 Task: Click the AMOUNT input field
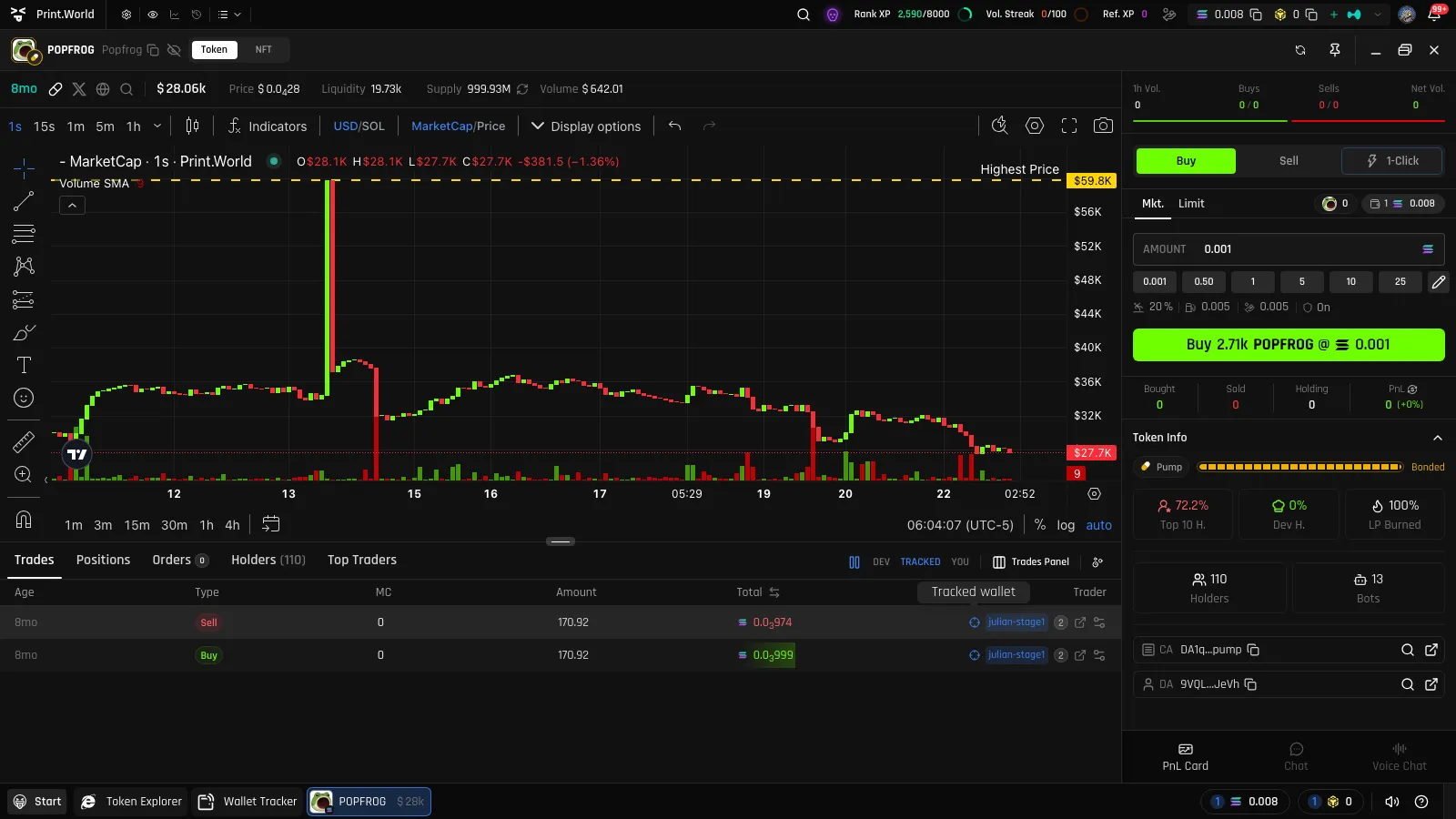(x=1289, y=249)
